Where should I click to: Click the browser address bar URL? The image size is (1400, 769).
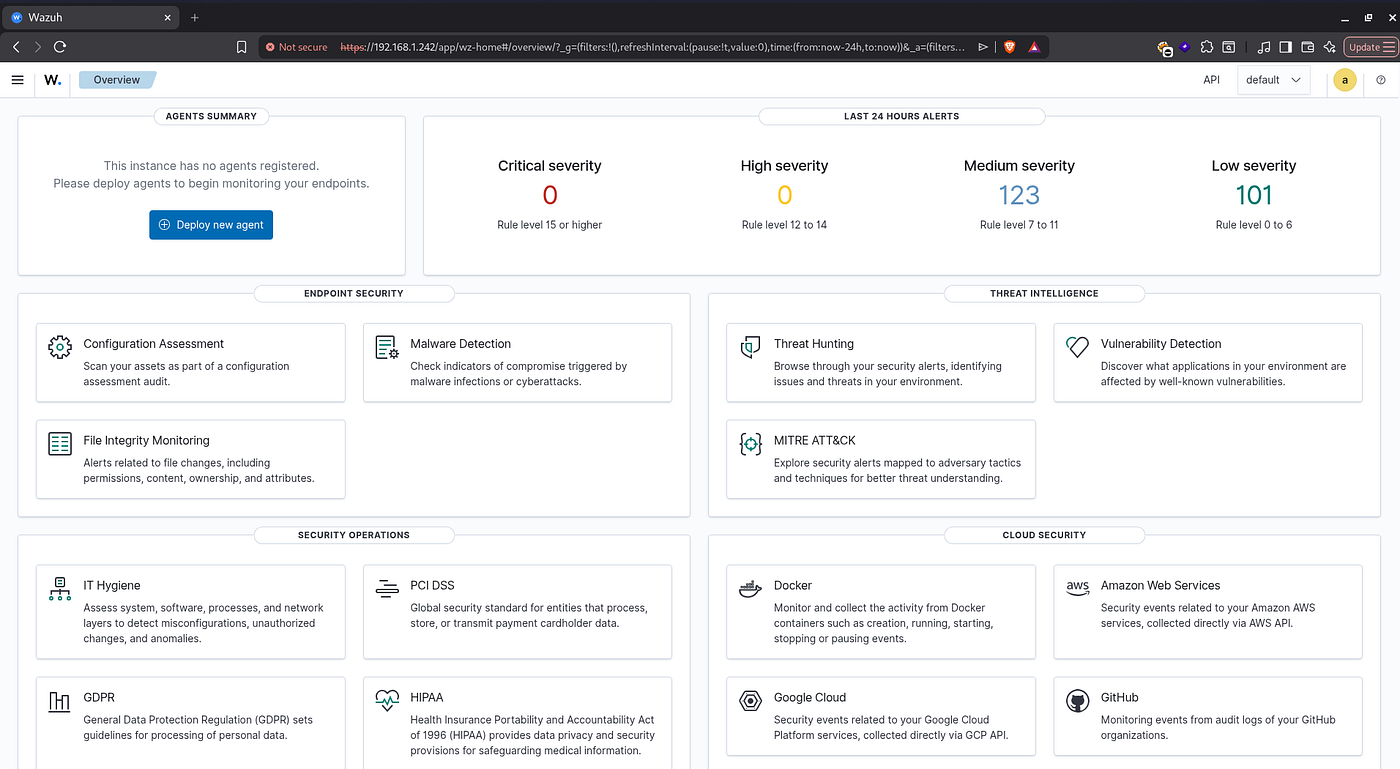(x=653, y=47)
